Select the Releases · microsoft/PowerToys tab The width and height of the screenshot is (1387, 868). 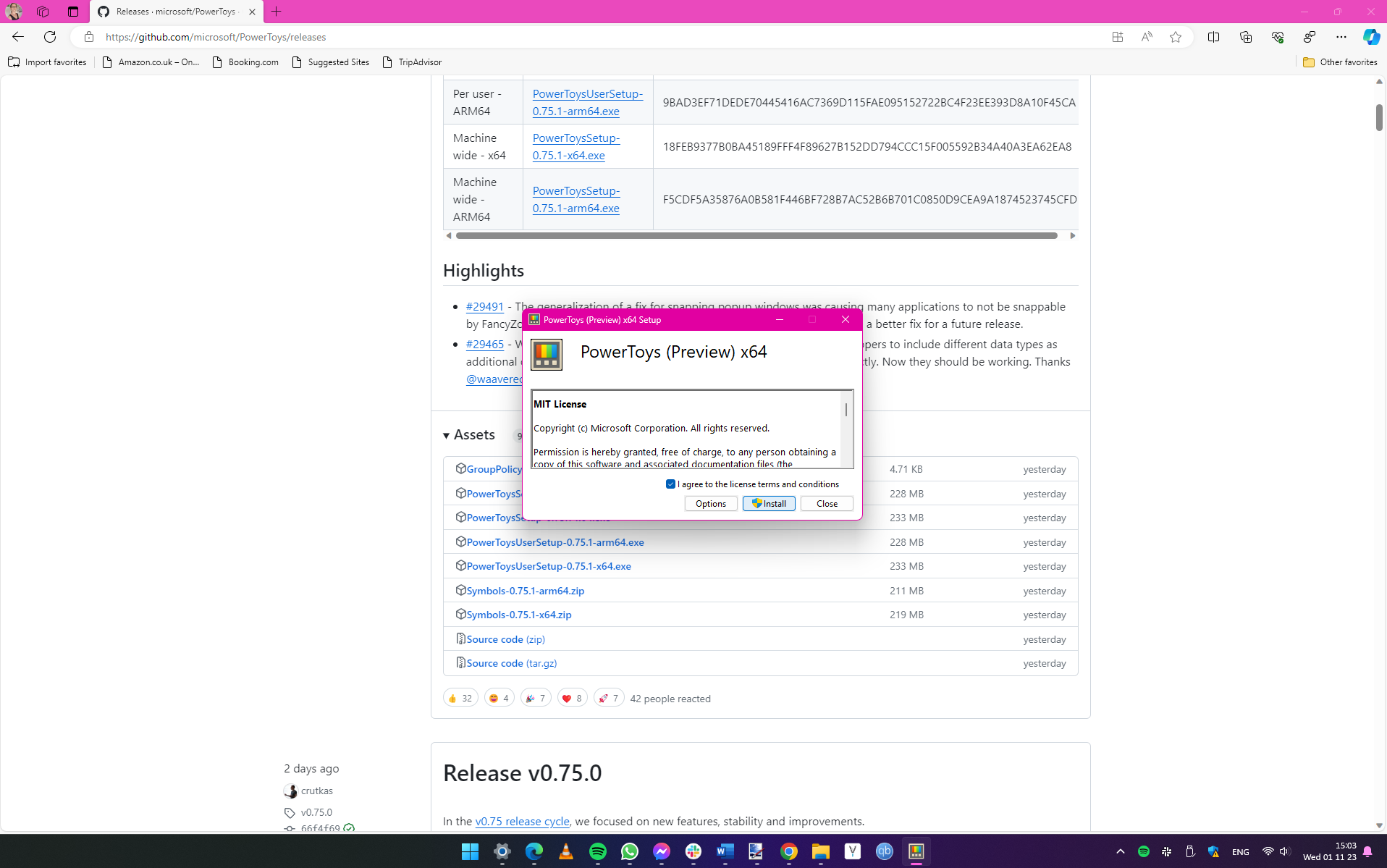[177, 12]
